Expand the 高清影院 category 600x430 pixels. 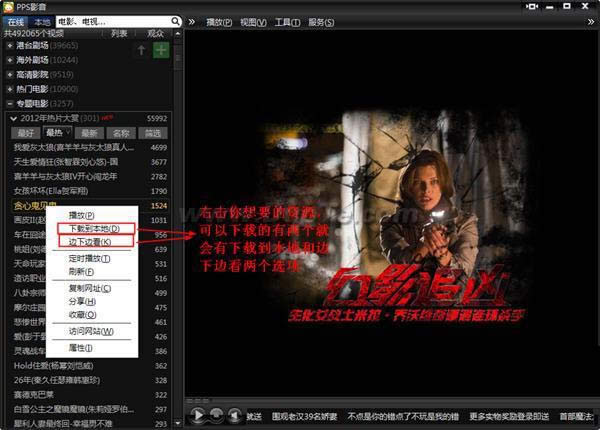(x=10, y=75)
